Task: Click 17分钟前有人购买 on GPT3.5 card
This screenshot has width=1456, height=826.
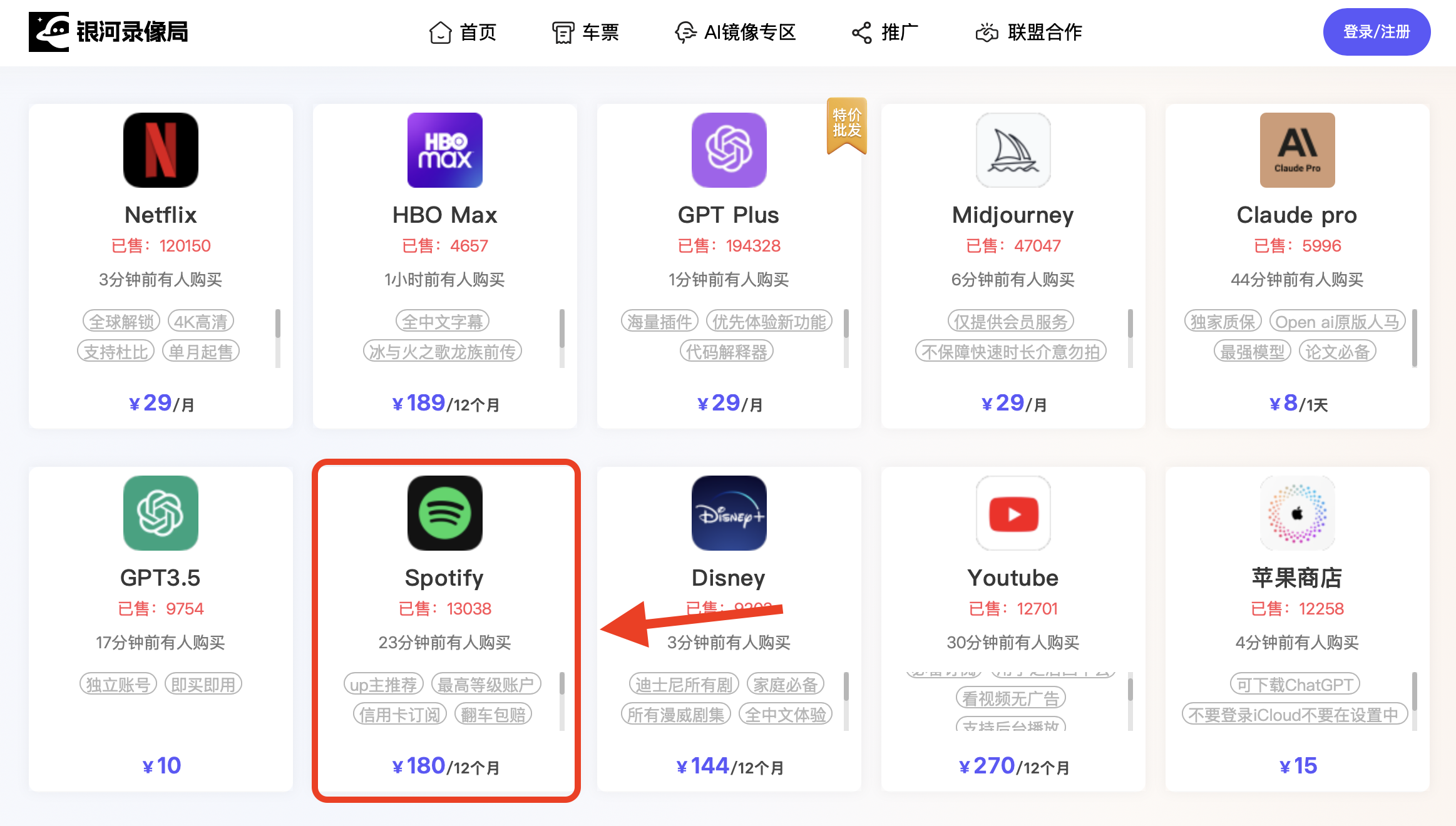Action: tap(160, 643)
